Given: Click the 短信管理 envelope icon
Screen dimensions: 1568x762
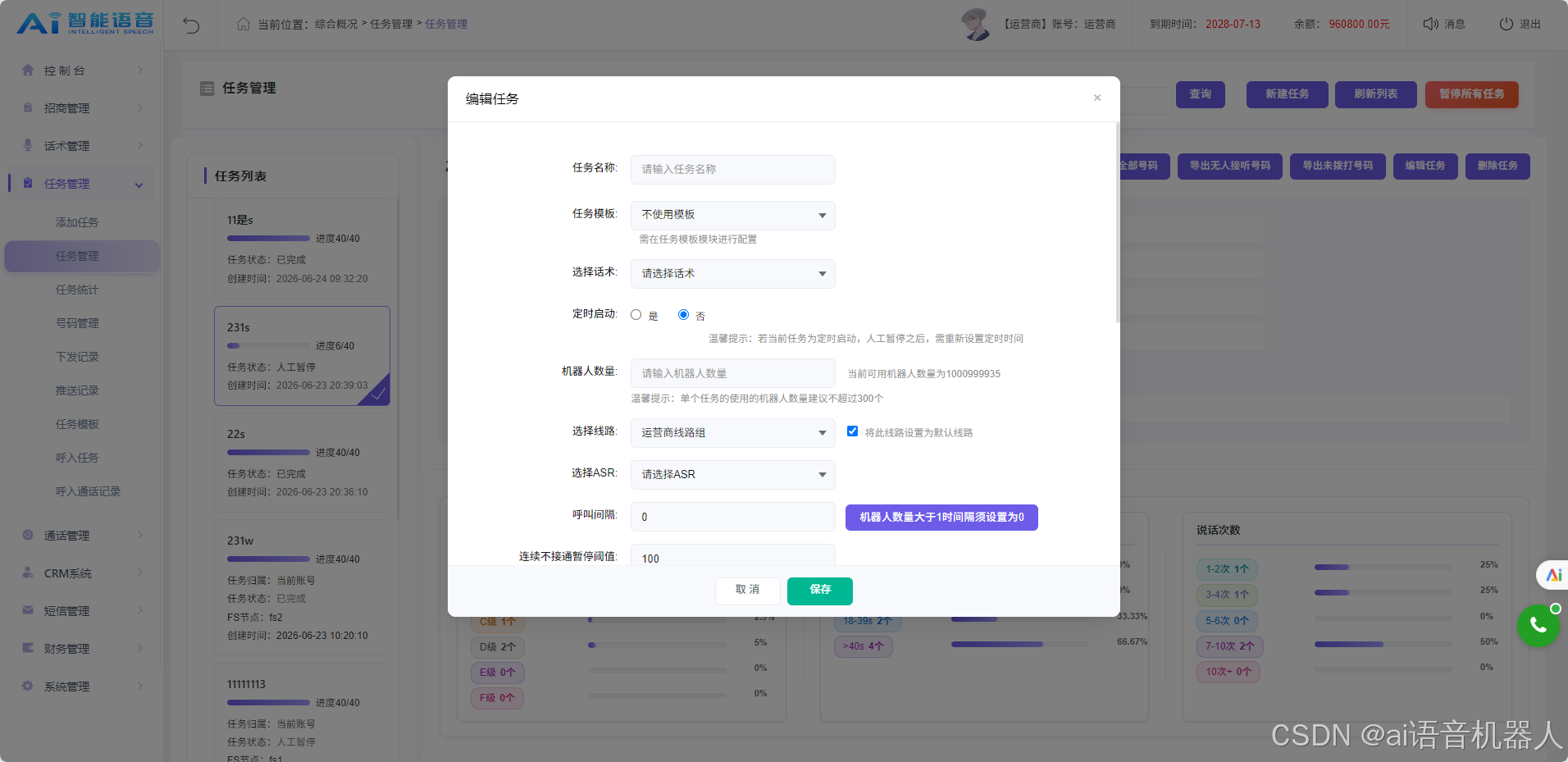Looking at the screenshot, I should point(28,610).
